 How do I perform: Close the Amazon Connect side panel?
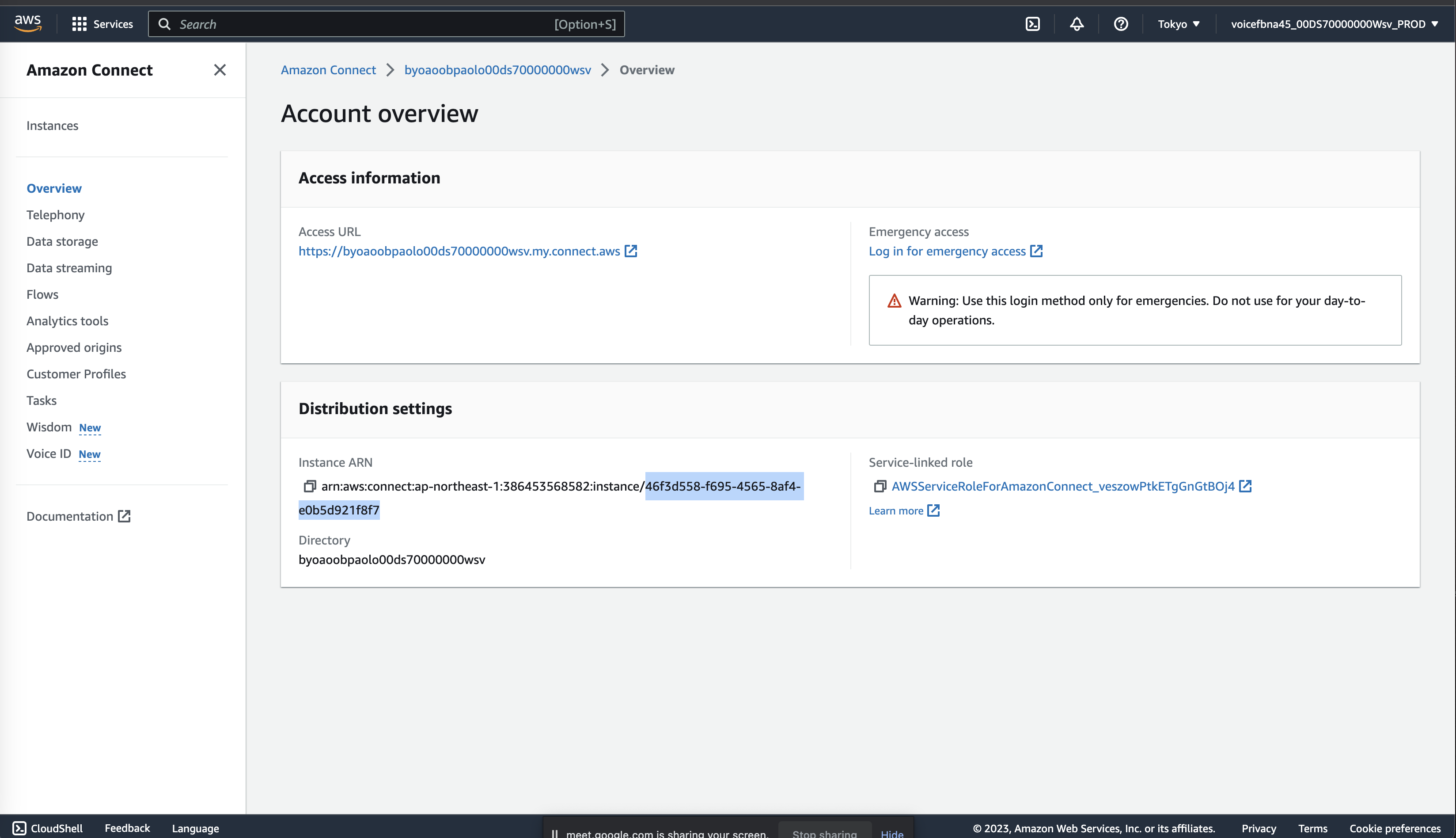pos(220,70)
